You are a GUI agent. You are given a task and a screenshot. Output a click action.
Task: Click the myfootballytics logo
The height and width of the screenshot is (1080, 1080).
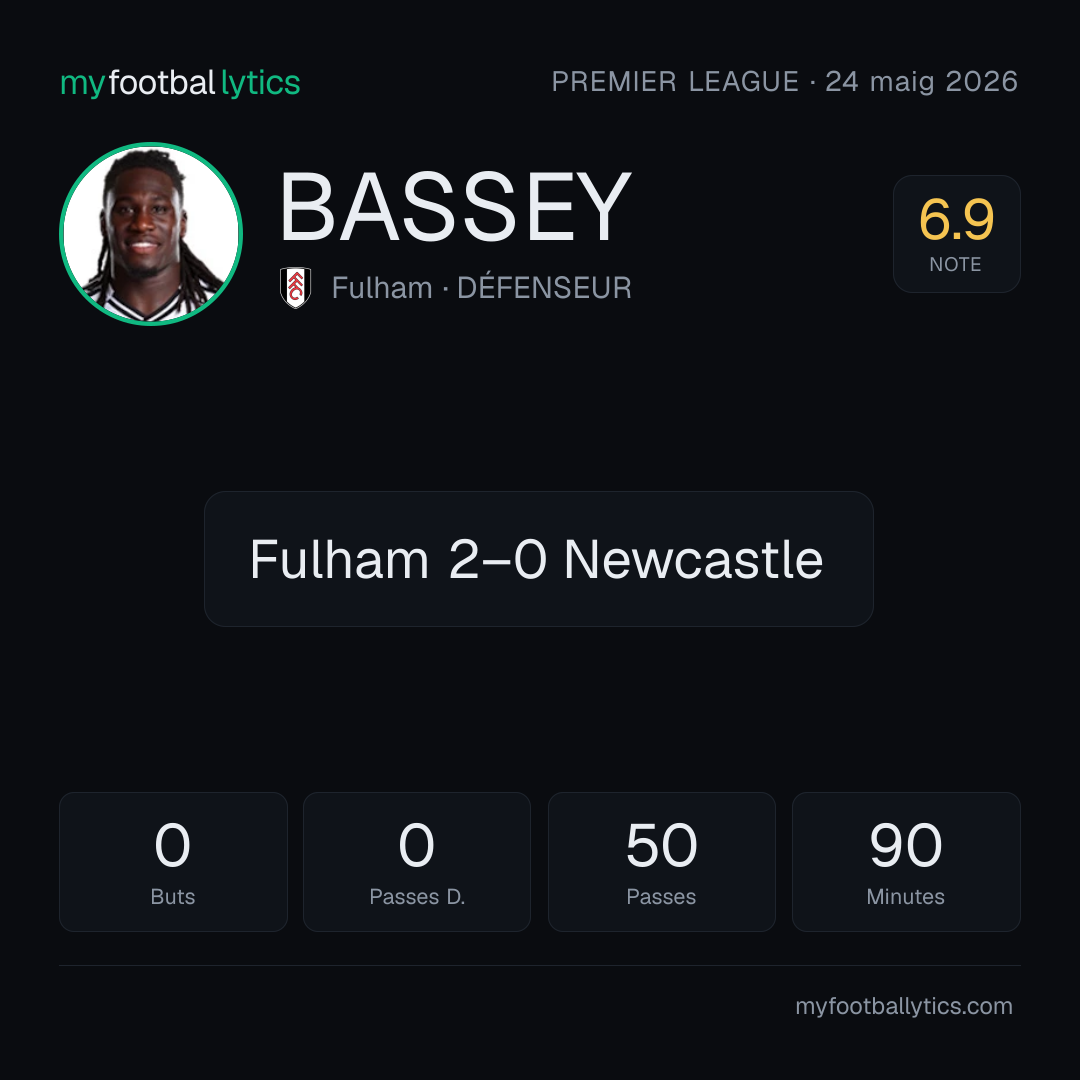[180, 83]
